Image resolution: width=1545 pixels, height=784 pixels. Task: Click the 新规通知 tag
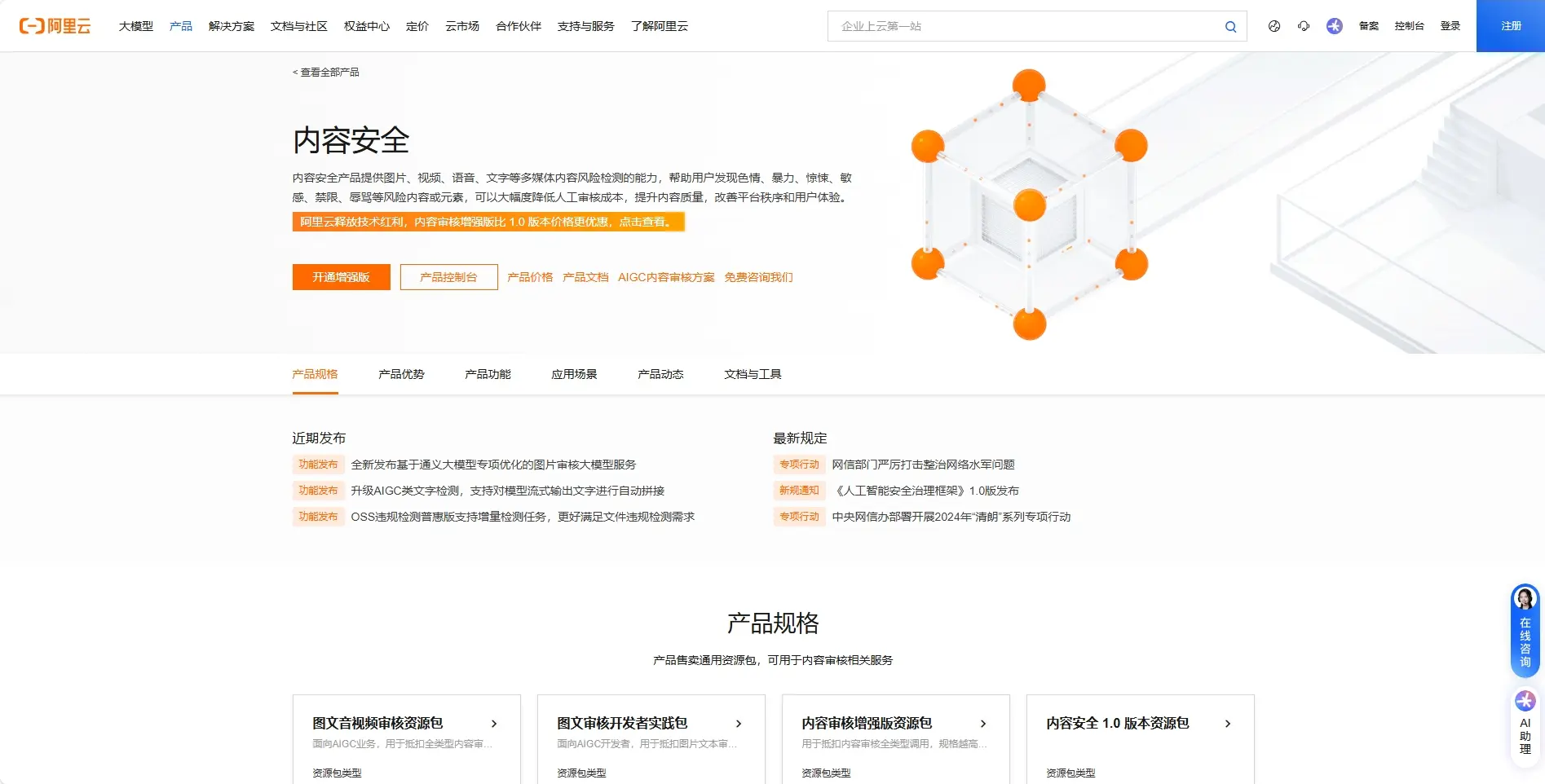point(799,491)
